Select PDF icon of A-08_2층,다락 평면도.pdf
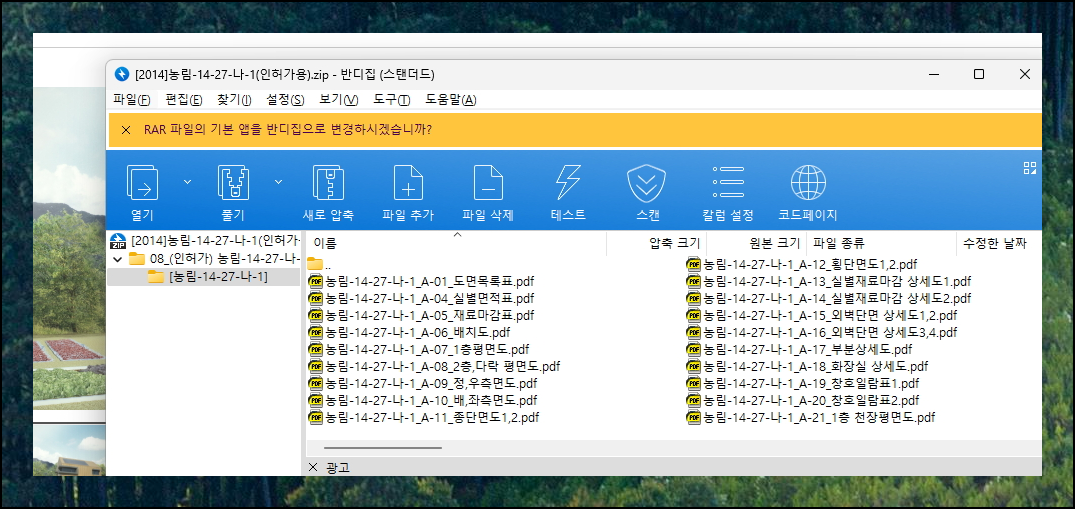Screen dimensions: 1075x509 pyautogui.click(x=315, y=366)
